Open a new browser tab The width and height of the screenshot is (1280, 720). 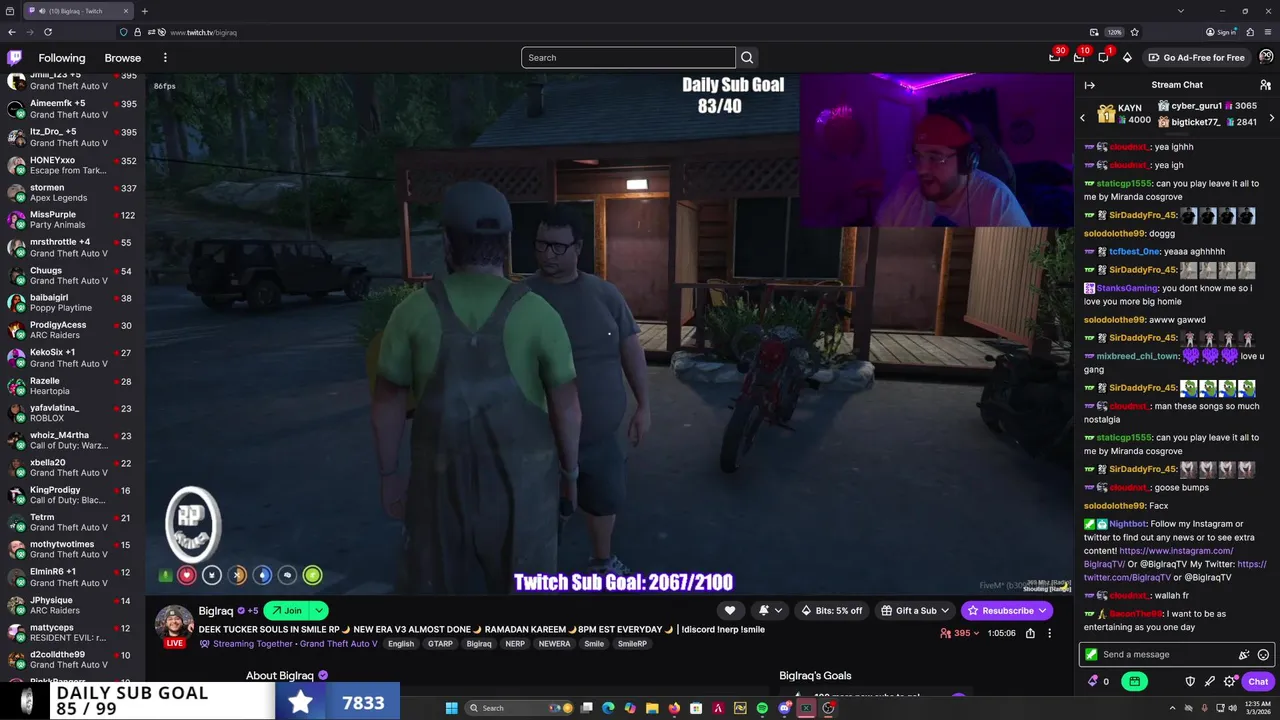point(144,11)
